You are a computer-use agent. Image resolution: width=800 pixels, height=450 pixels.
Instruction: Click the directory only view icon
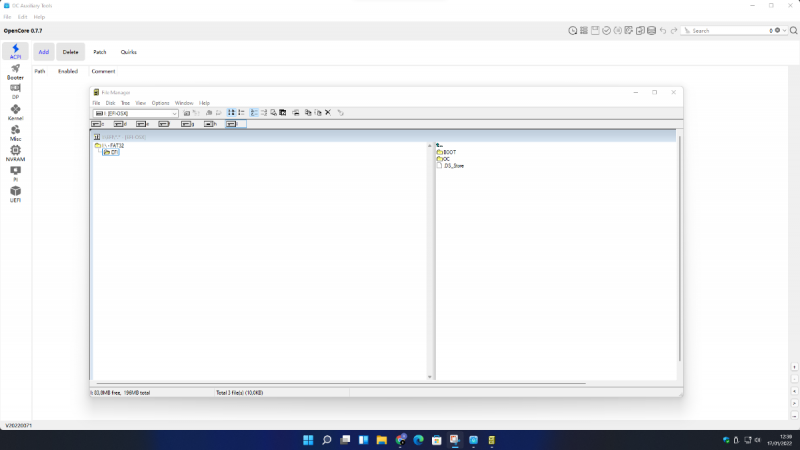click(x=241, y=113)
